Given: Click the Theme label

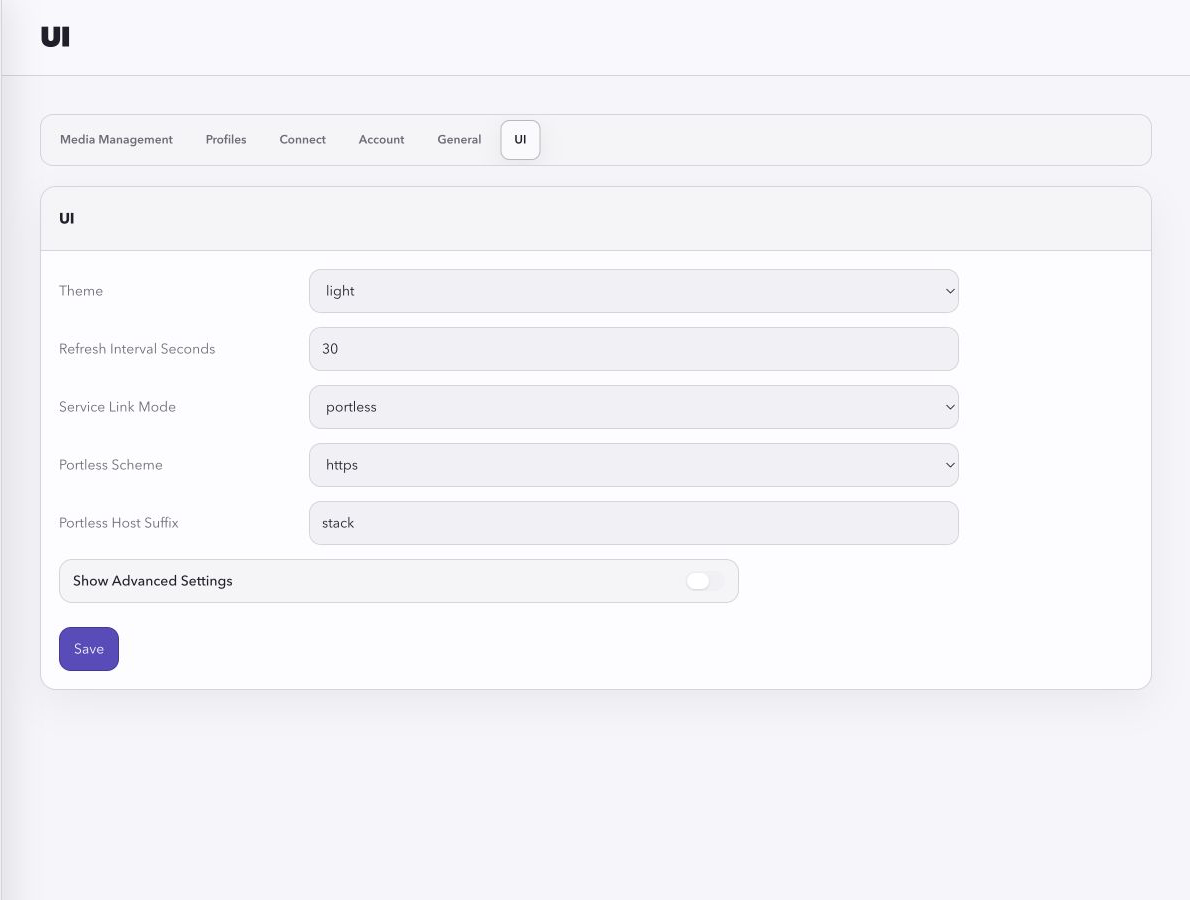Looking at the screenshot, I should pos(80,291).
